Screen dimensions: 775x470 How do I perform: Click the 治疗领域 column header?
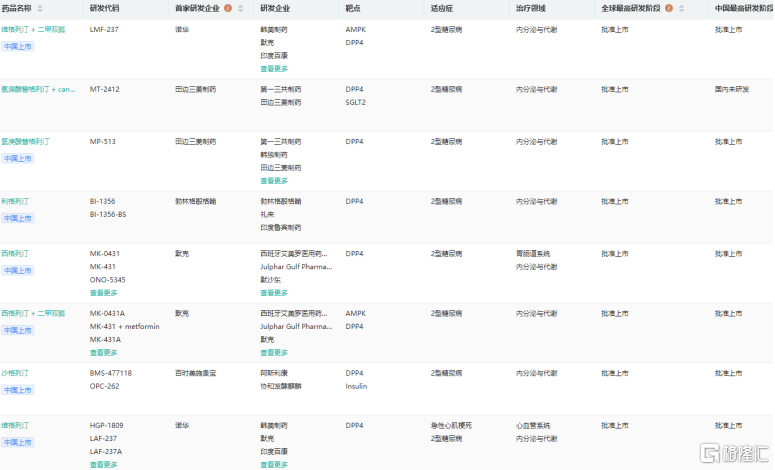(x=531, y=8)
